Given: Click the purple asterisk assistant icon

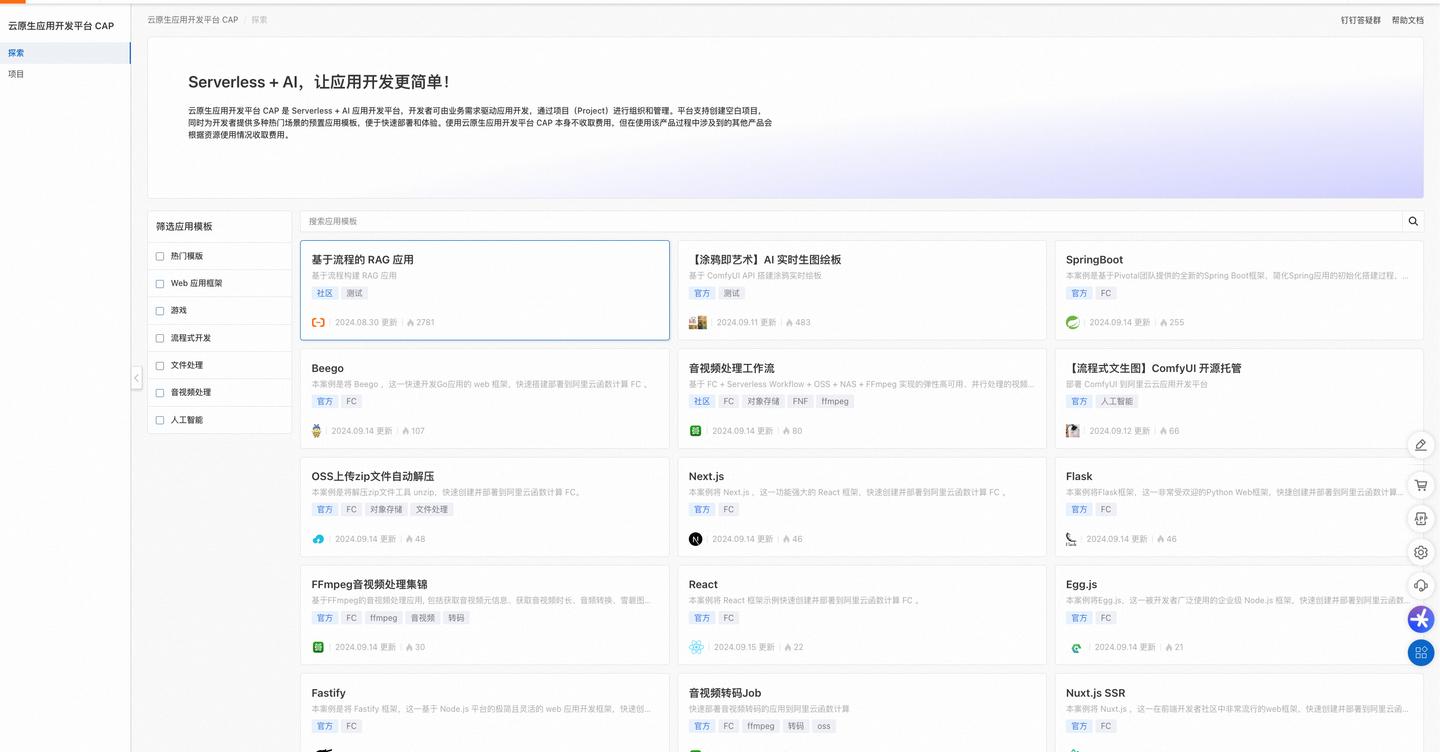Looking at the screenshot, I should pyautogui.click(x=1420, y=619).
